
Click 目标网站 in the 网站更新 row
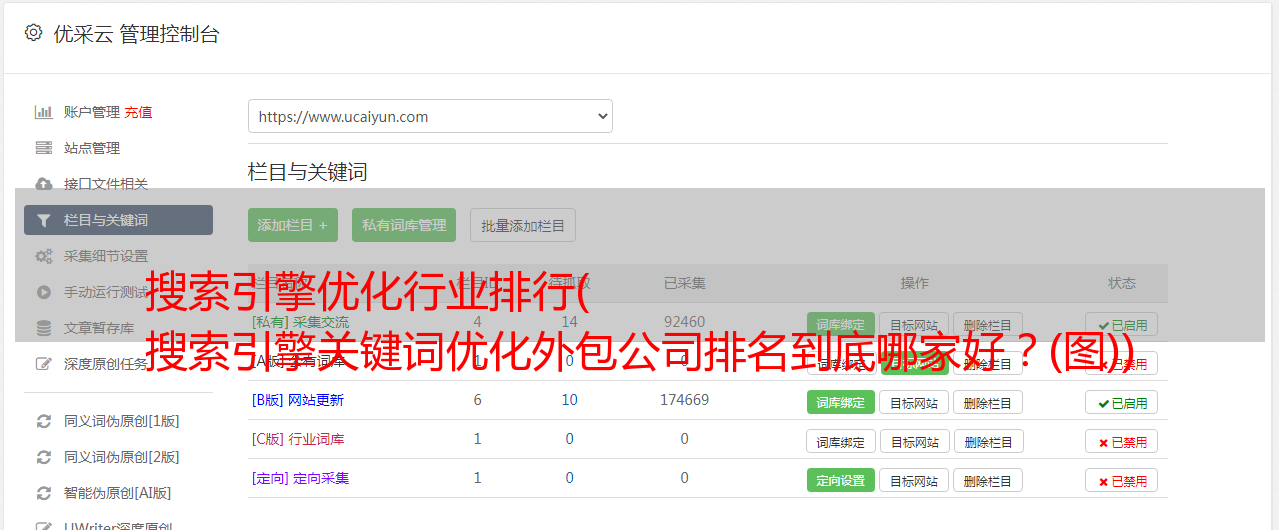pos(914,402)
